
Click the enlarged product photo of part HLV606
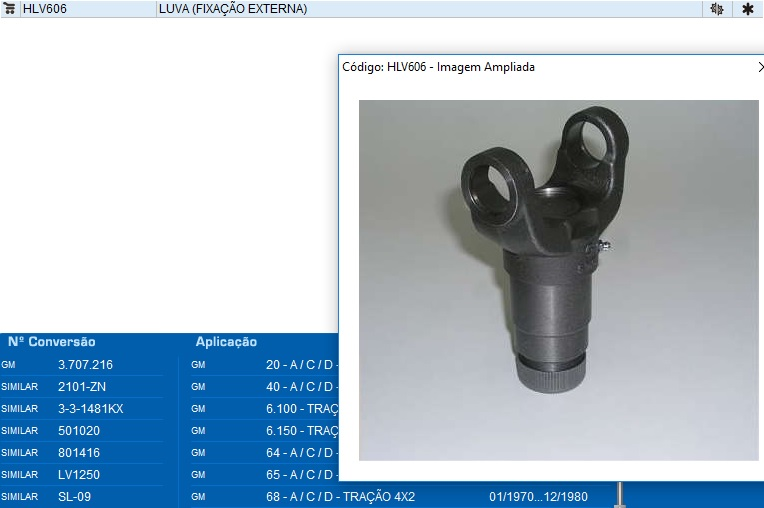tap(545, 280)
